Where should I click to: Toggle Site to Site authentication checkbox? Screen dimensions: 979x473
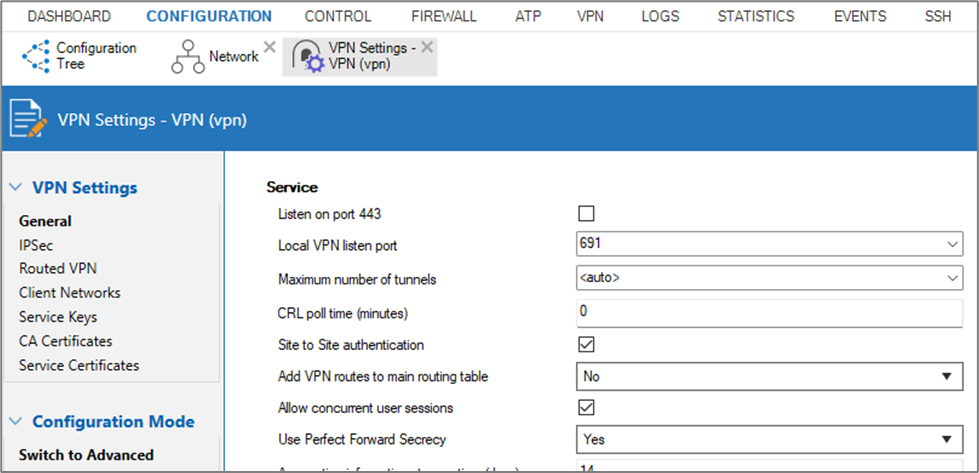[x=586, y=345]
